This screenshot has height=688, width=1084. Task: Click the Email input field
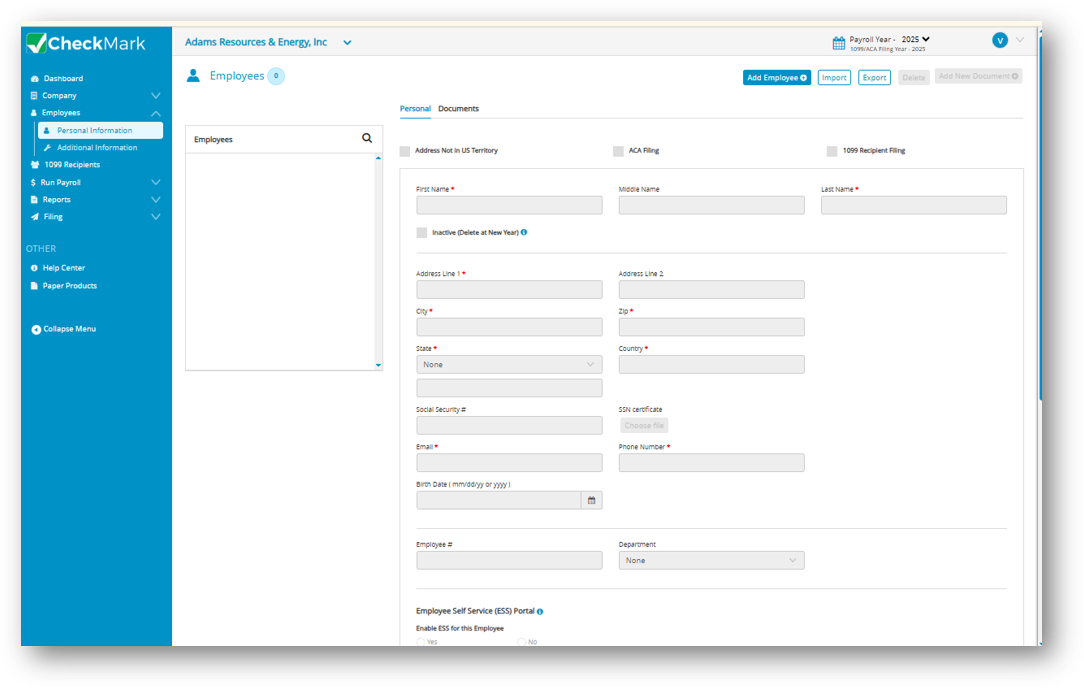click(509, 463)
